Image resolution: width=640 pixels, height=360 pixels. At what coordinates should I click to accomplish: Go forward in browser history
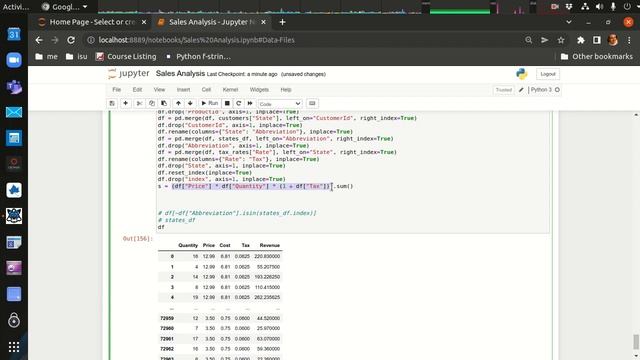(55, 40)
